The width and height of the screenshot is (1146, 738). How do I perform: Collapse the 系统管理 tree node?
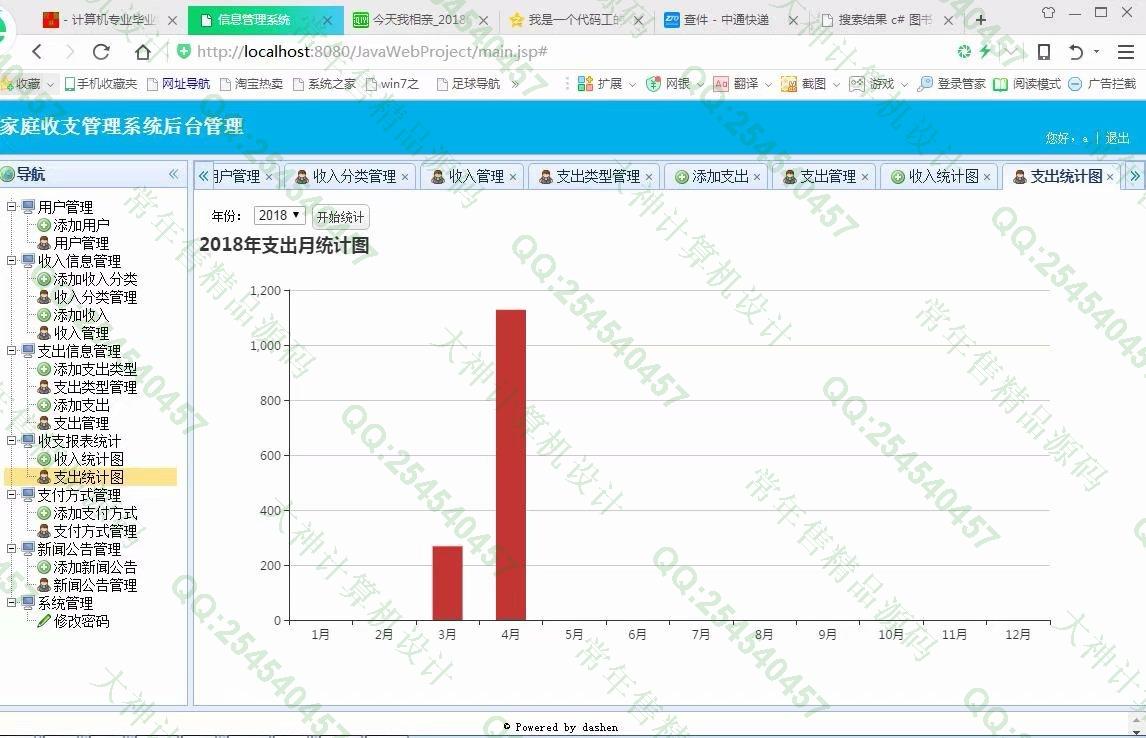click(11, 603)
